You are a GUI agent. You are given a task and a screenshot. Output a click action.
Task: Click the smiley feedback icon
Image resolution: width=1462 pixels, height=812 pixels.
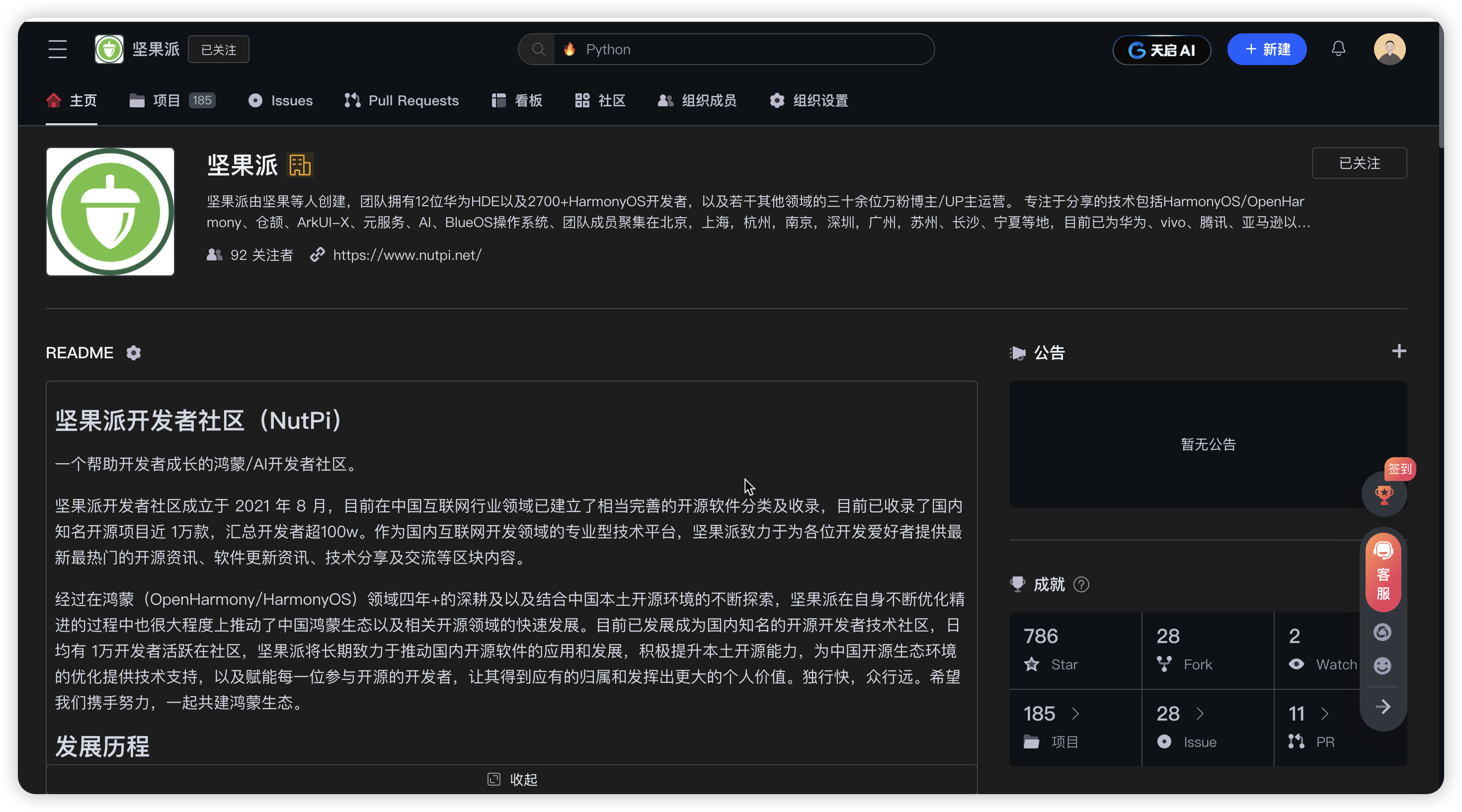(x=1382, y=665)
